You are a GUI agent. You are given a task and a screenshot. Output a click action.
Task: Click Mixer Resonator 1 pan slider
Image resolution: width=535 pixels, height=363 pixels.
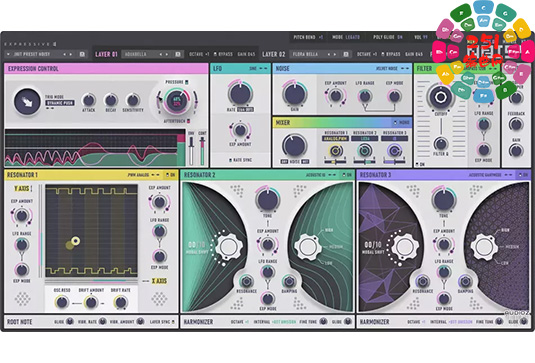tap(335, 161)
